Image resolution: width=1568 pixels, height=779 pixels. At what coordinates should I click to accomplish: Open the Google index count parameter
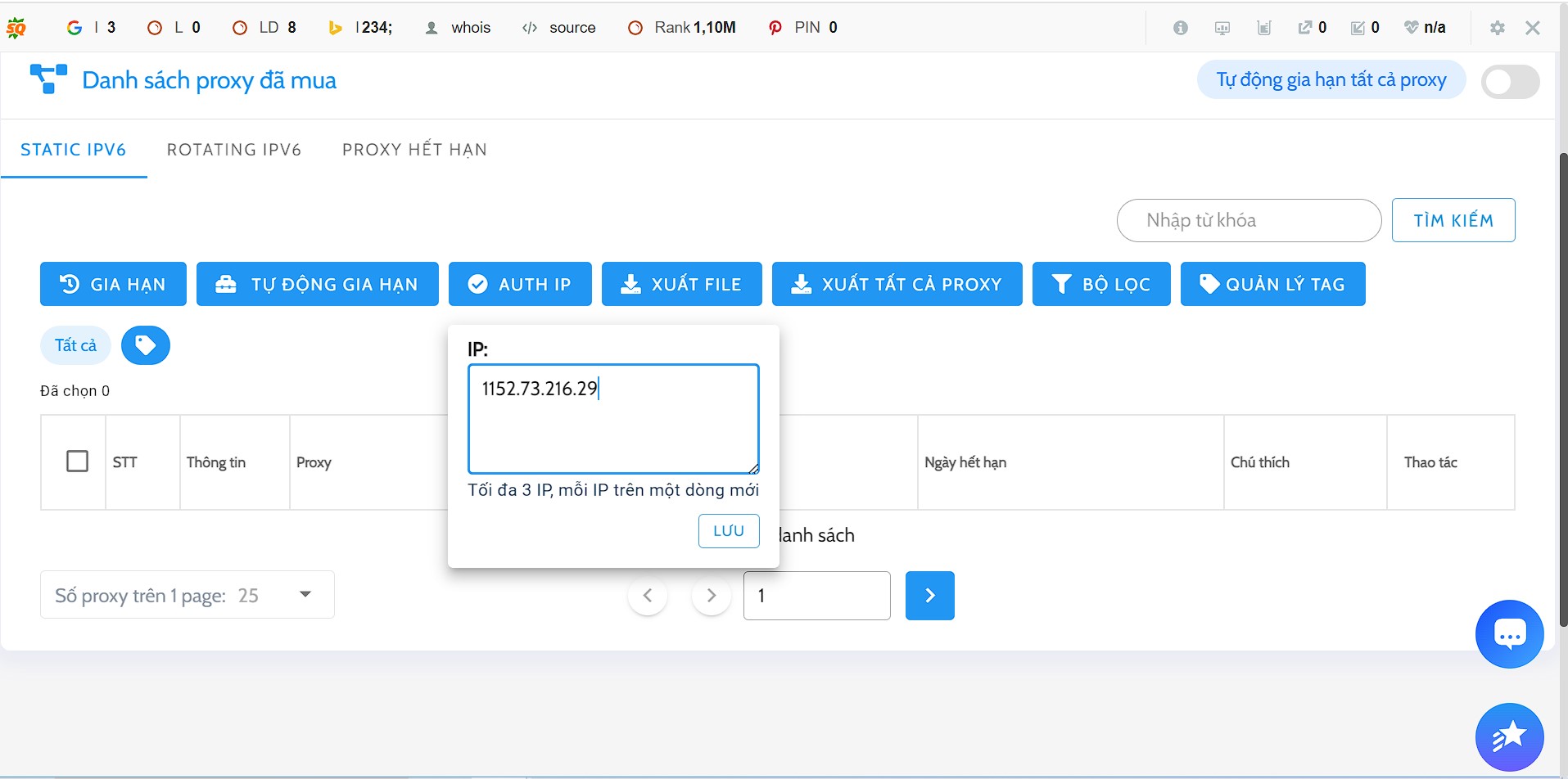click(91, 28)
